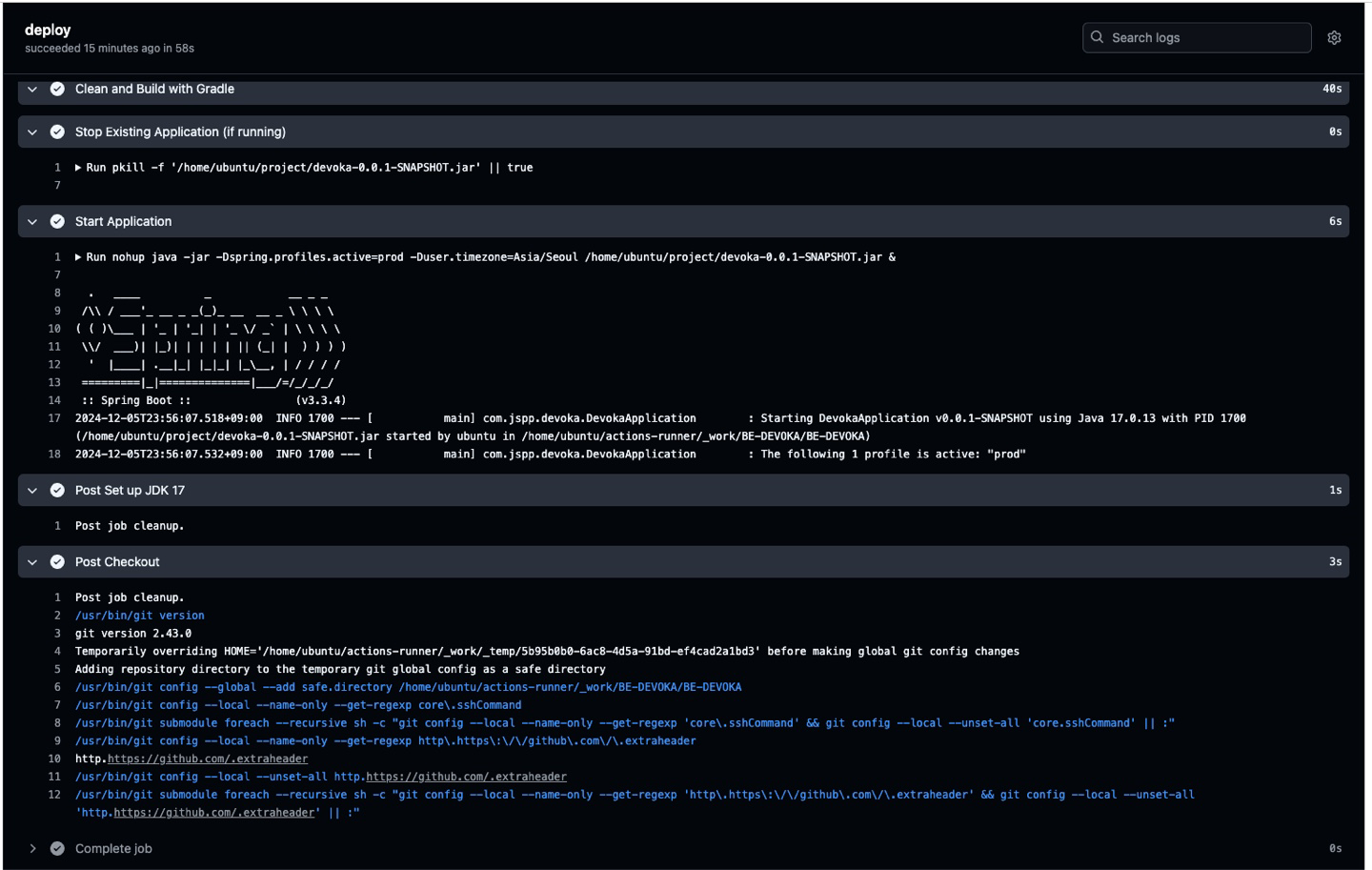Click success check icon beside Post Set up JDK 17
This screenshot has height=870, width=1372.
[x=57, y=490]
